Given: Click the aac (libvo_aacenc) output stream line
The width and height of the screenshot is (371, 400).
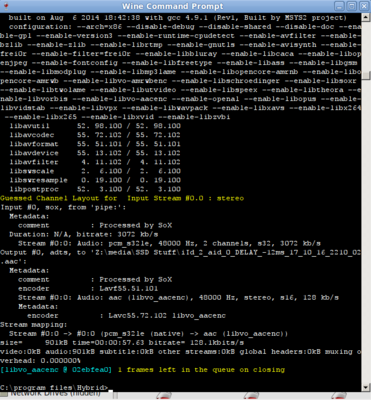Looking at the screenshot, I should click(179, 297).
